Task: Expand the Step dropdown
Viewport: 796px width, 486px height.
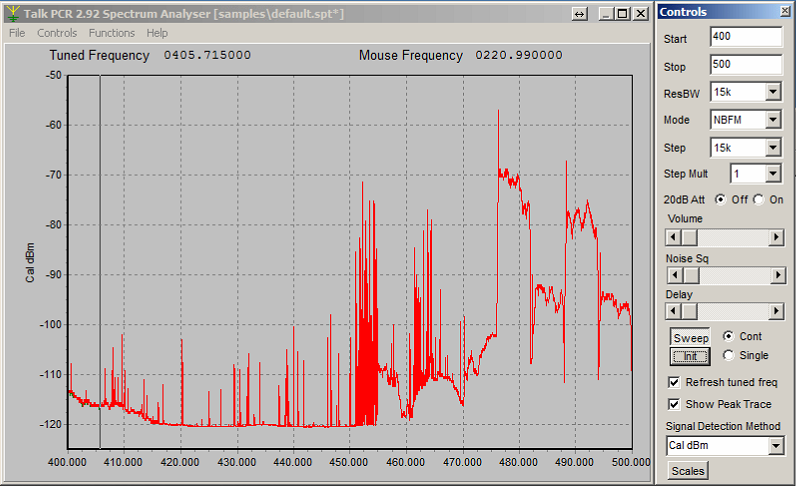Action: 773,148
